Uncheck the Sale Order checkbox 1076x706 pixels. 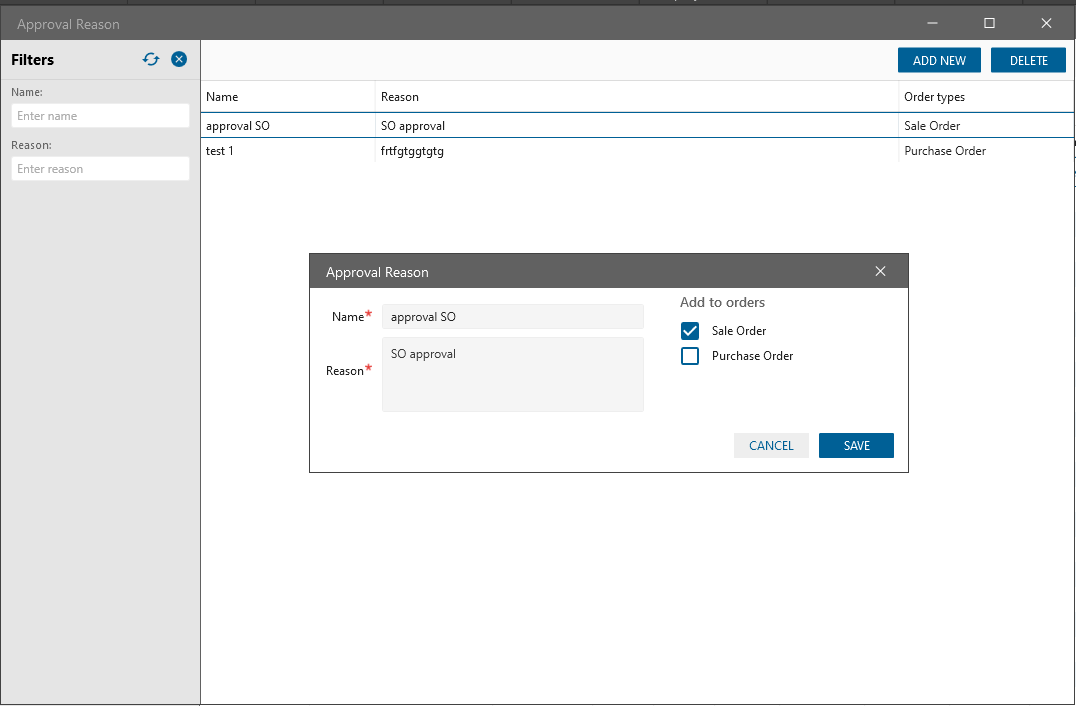pyautogui.click(x=690, y=331)
